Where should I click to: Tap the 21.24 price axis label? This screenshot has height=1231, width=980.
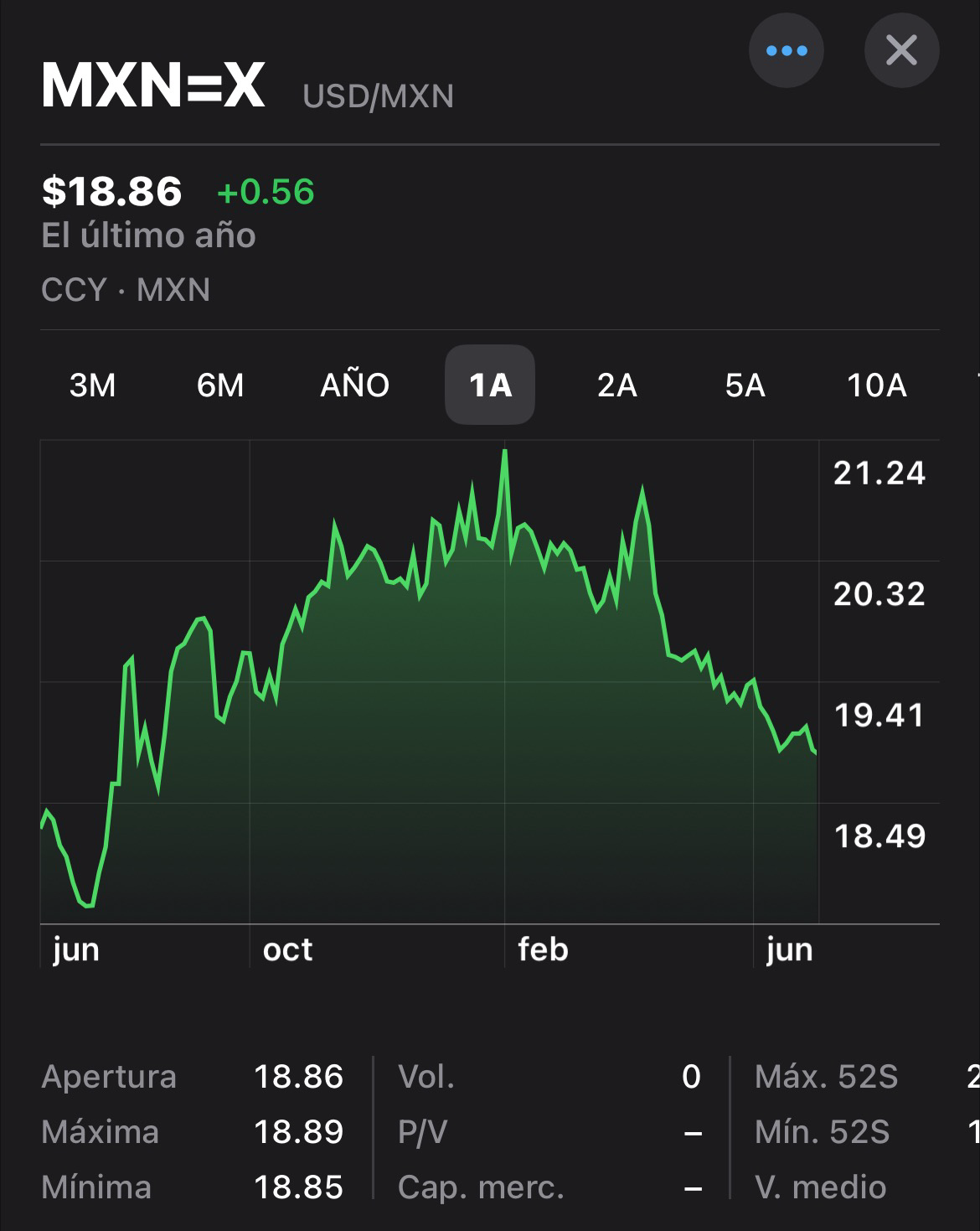point(879,473)
